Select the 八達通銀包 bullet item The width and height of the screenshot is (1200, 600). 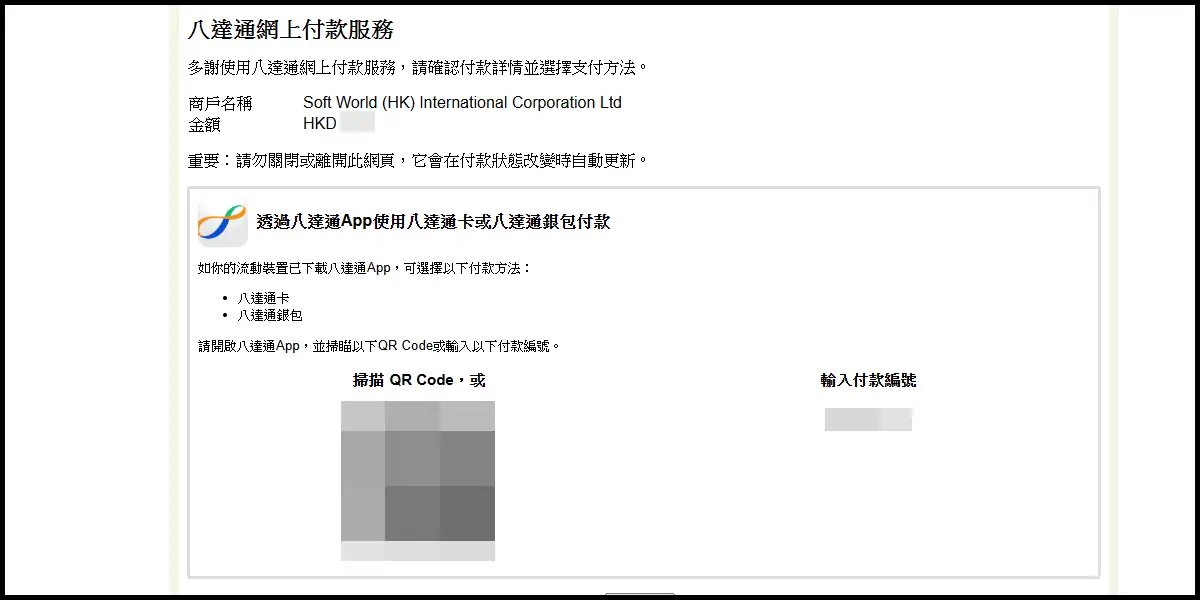270,315
